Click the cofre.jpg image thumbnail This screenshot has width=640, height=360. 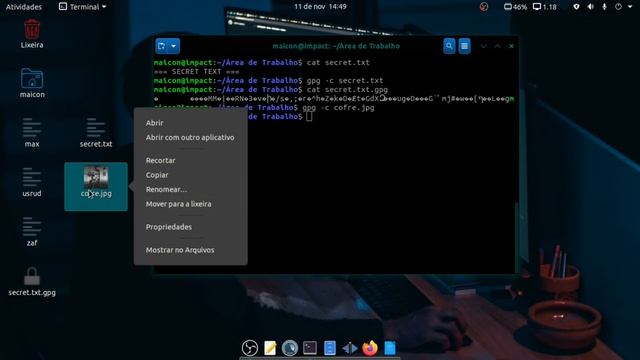[96, 177]
